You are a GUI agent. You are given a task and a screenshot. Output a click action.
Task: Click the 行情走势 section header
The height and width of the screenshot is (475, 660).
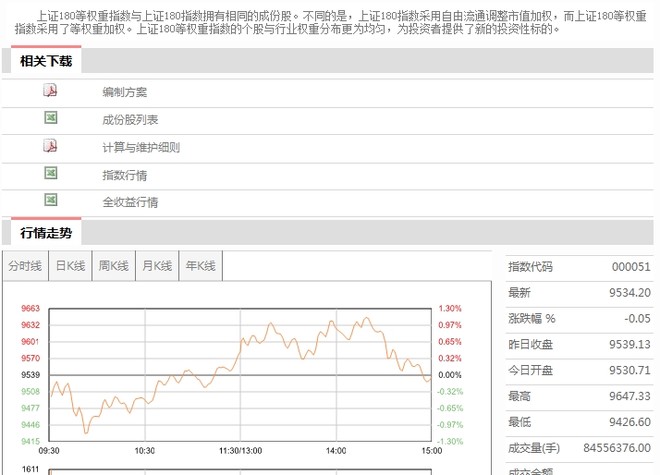[46, 232]
